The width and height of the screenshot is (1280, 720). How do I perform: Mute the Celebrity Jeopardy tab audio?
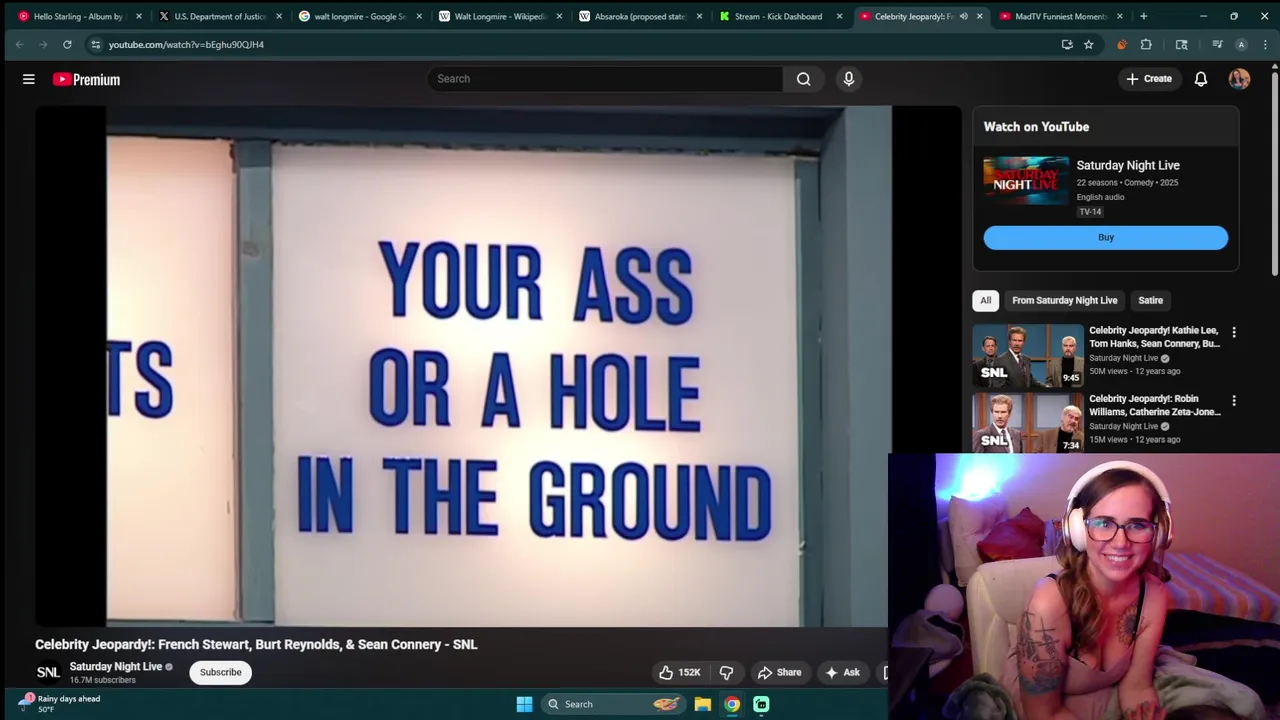tap(964, 16)
